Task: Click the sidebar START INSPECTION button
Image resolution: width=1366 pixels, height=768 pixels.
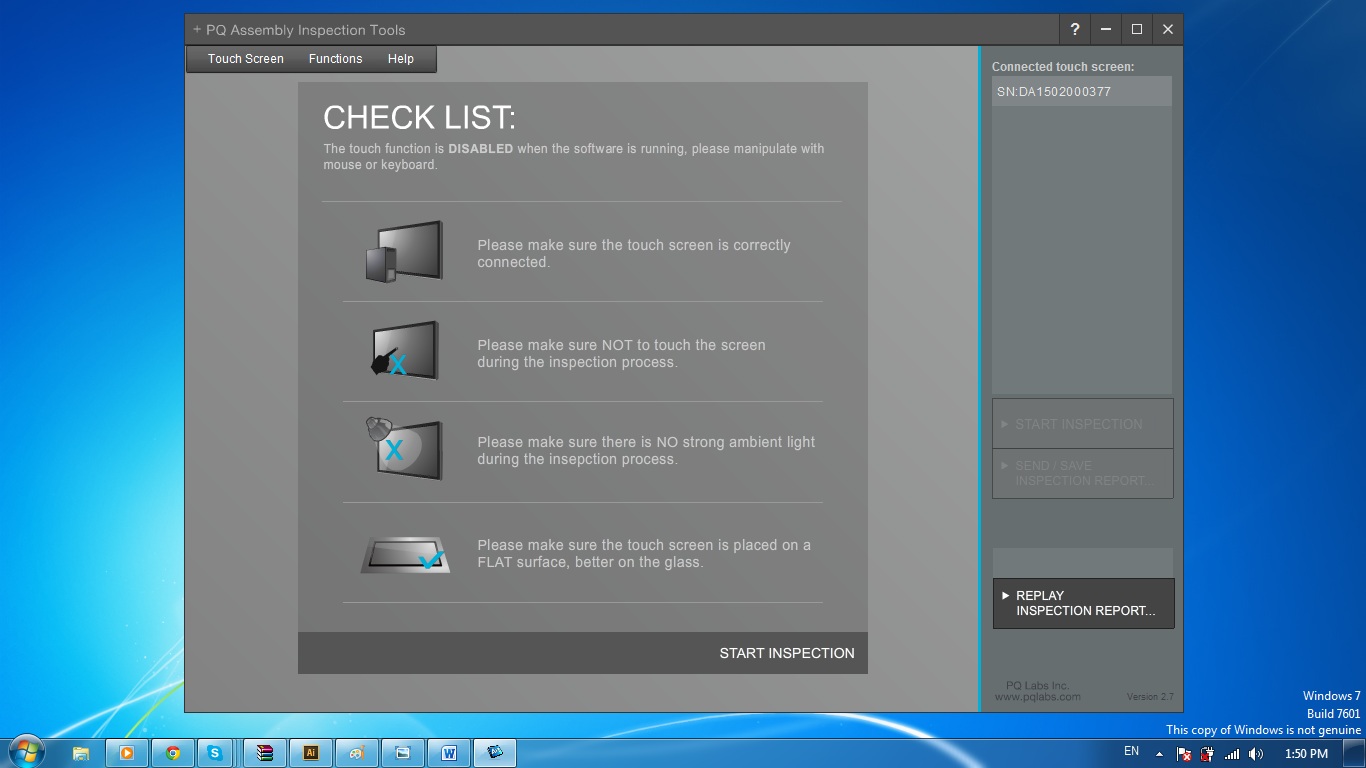Action: (x=1083, y=424)
